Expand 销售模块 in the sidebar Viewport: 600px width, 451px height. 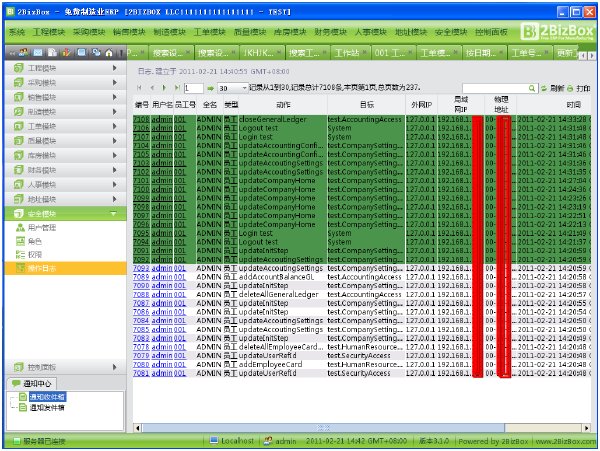click(x=65, y=97)
